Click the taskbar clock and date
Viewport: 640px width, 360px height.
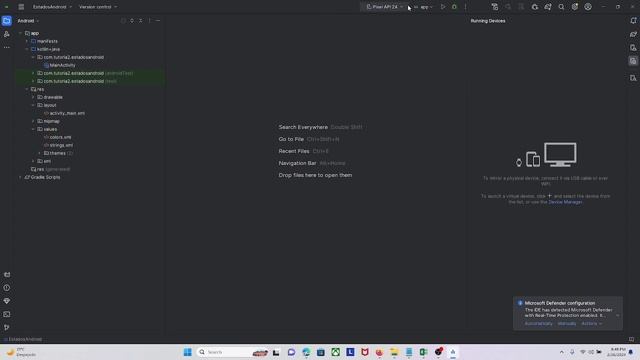(616, 352)
